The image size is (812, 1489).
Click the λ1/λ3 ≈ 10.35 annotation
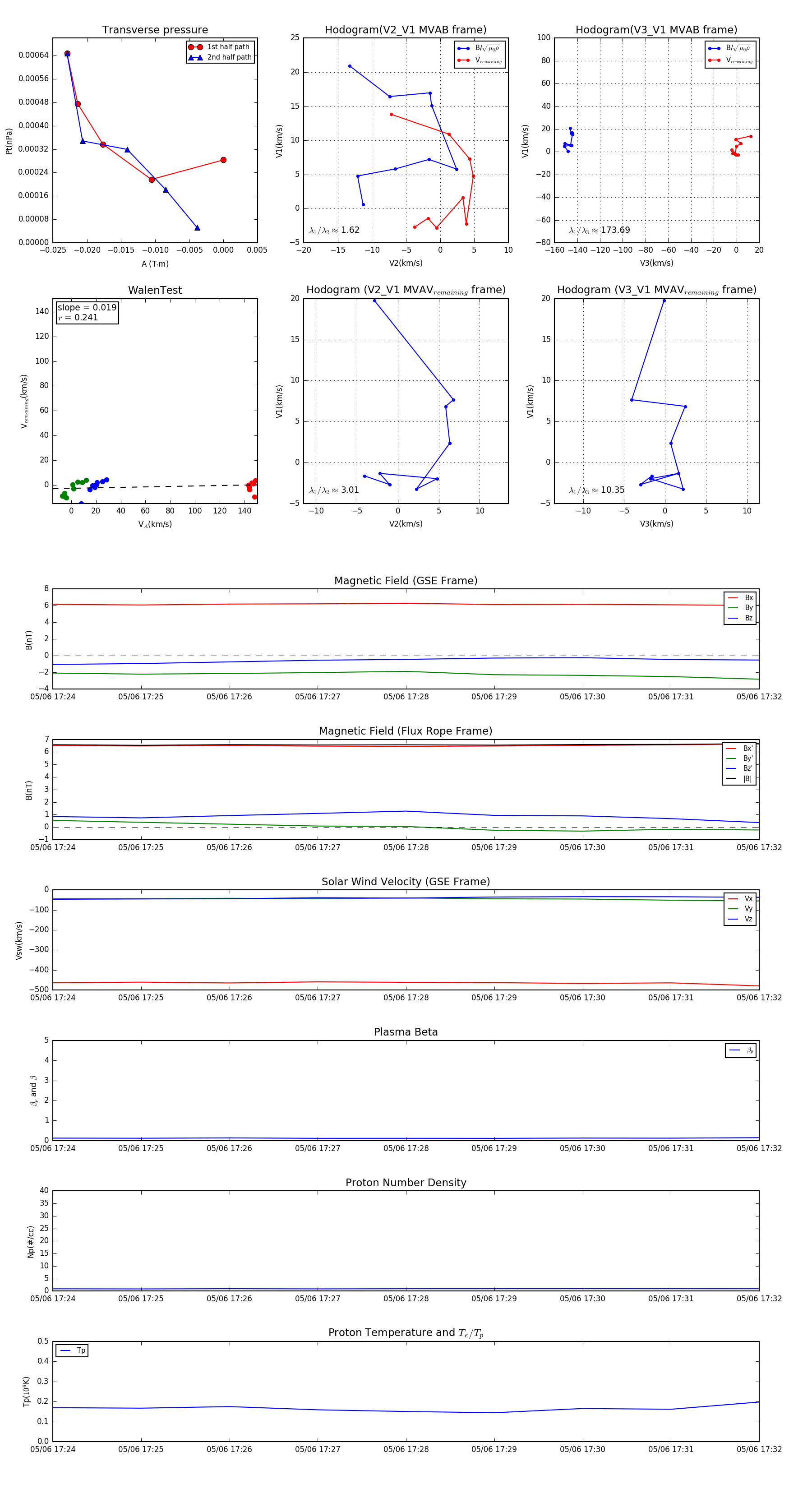pyautogui.click(x=597, y=490)
